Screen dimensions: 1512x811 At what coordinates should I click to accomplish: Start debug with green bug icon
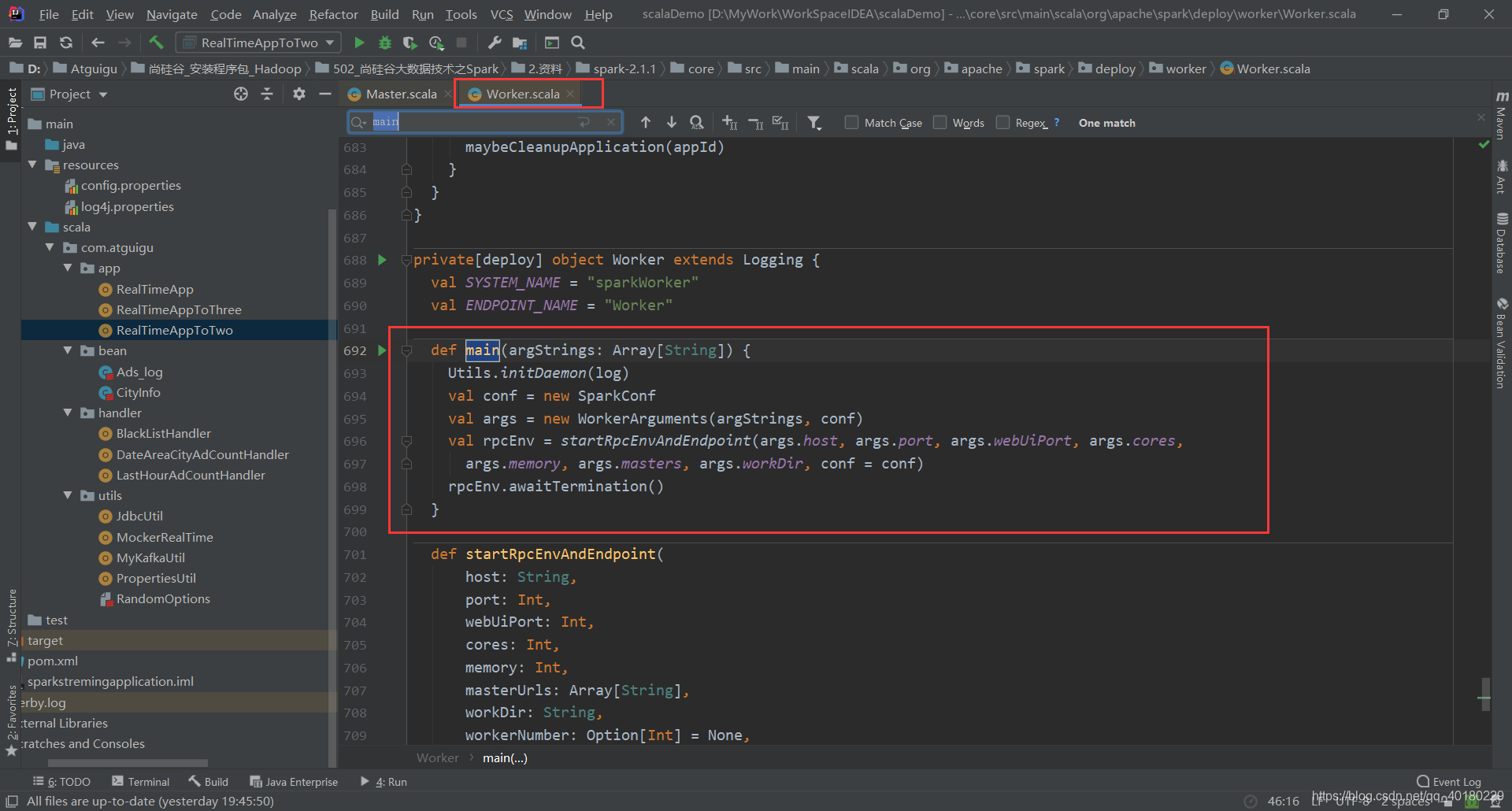pyautogui.click(x=385, y=43)
